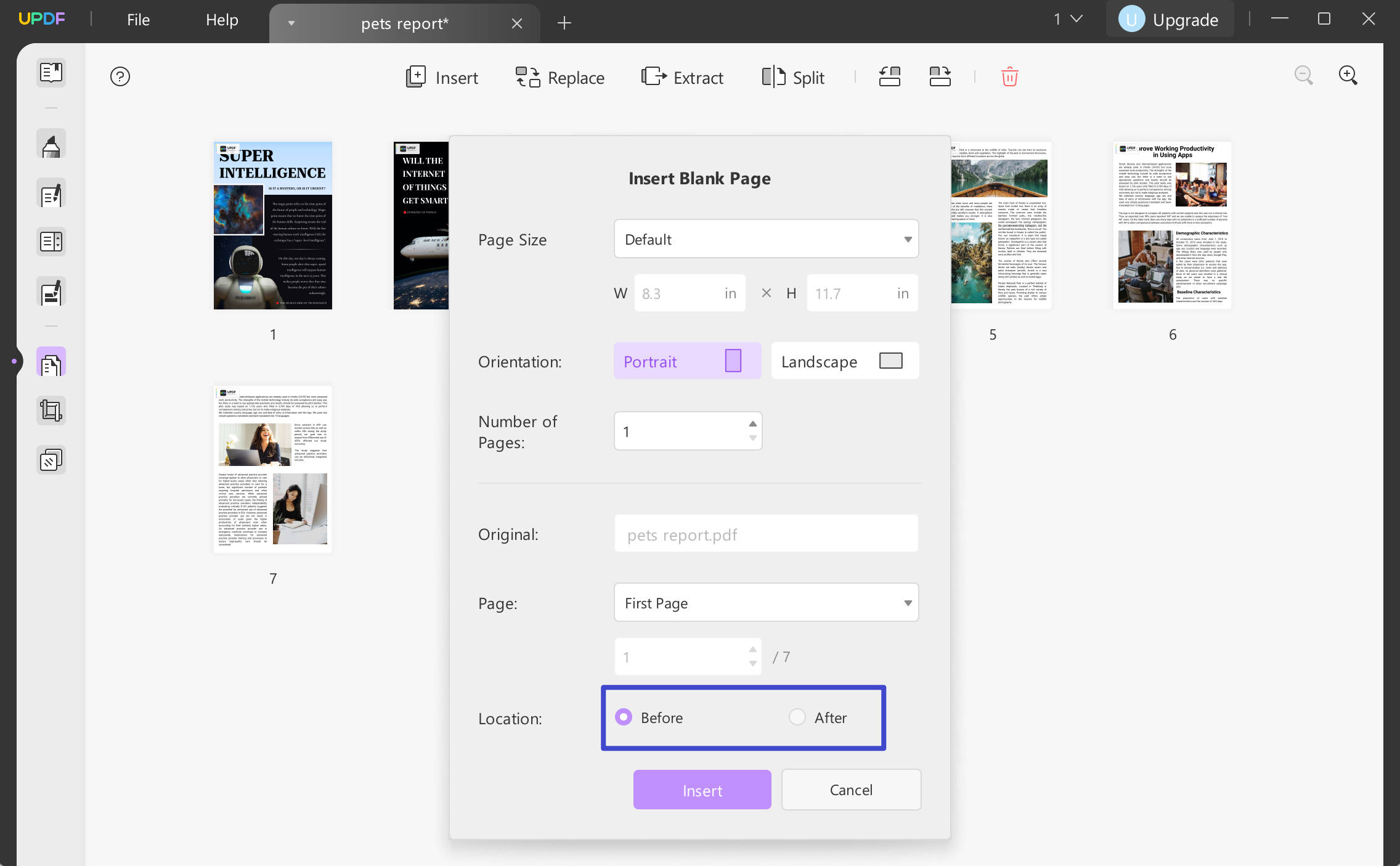The height and width of the screenshot is (866, 1400).
Task: Open the File menu
Action: tap(137, 19)
